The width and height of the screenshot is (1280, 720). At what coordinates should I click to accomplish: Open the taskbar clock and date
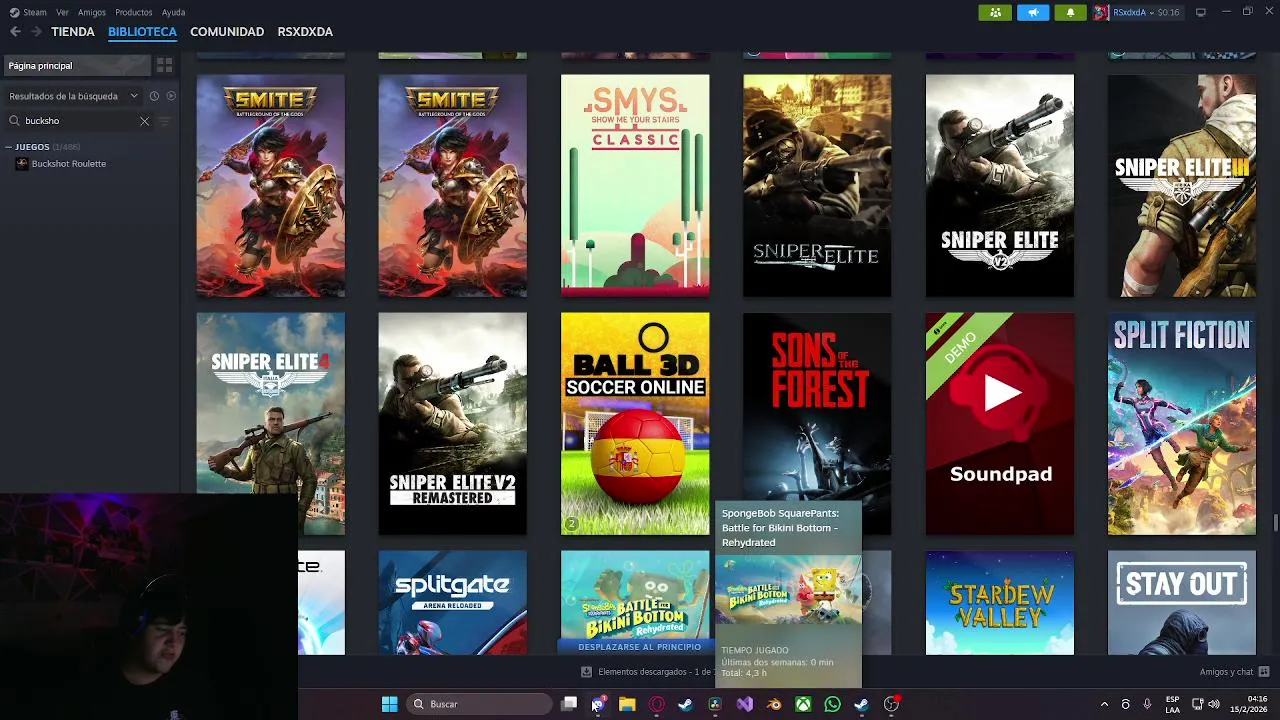click(x=1249, y=704)
